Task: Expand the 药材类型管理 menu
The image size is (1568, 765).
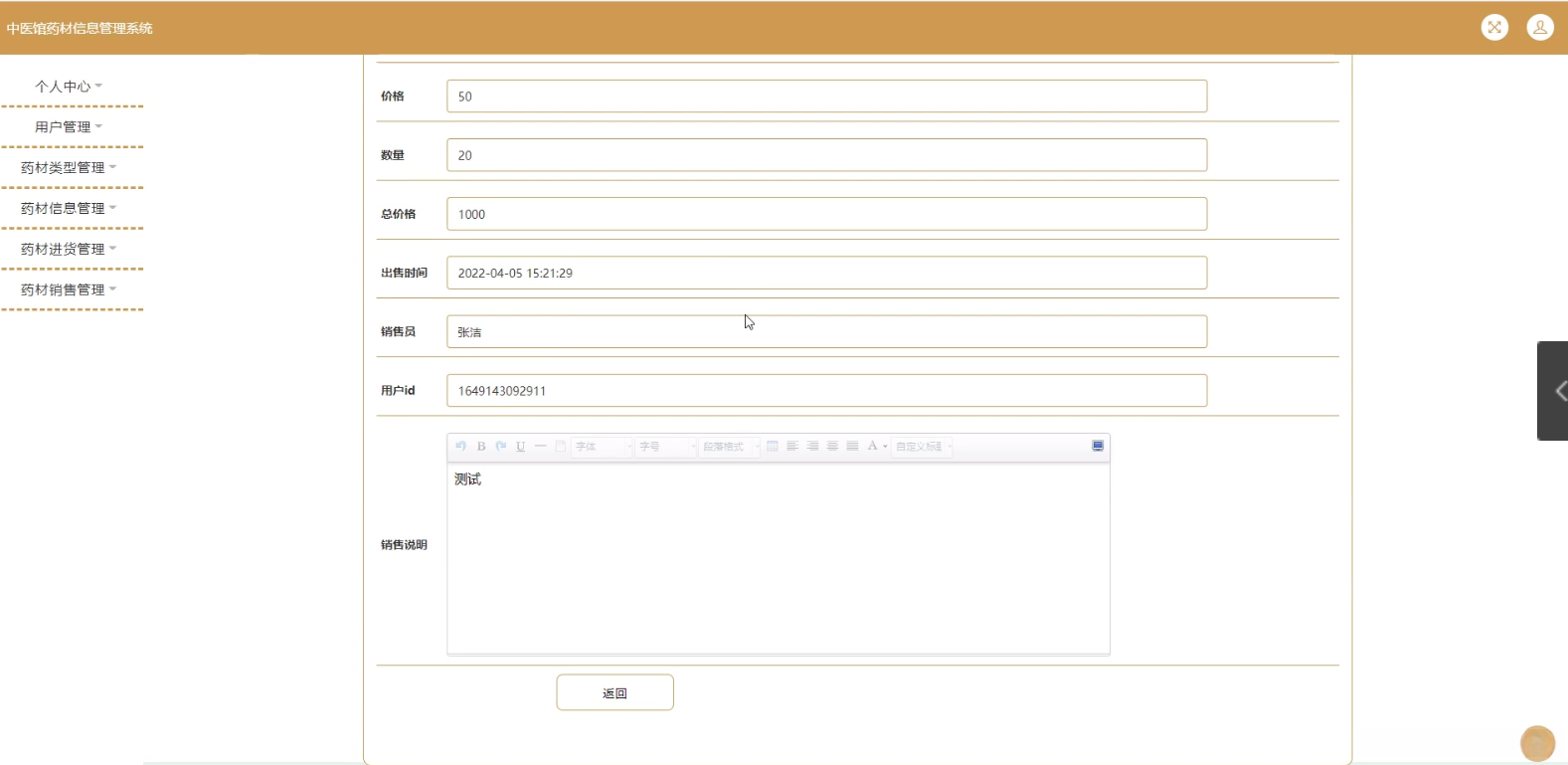Action: pyautogui.click(x=69, y=168)
